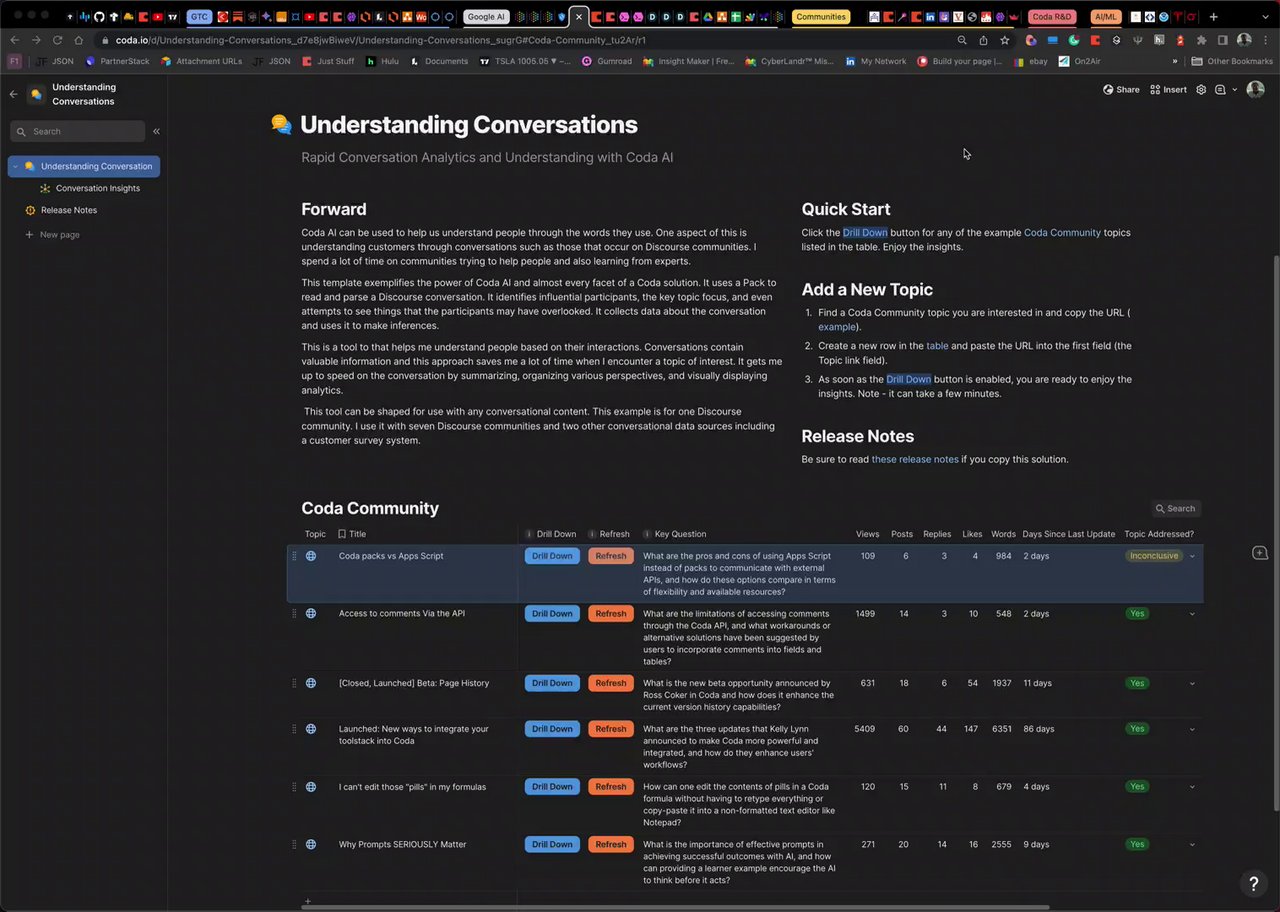
Task: Open the Insert panel
Action: pos(1168,89)
